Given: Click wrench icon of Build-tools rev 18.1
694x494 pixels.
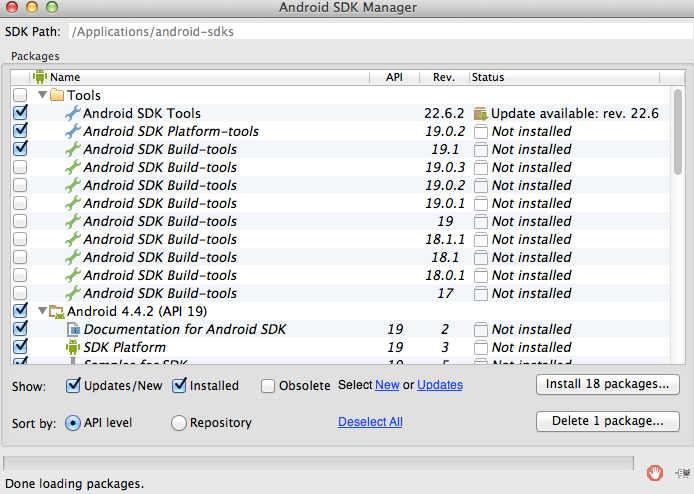Looking at the screenshot, I should [x=73, y=257].
